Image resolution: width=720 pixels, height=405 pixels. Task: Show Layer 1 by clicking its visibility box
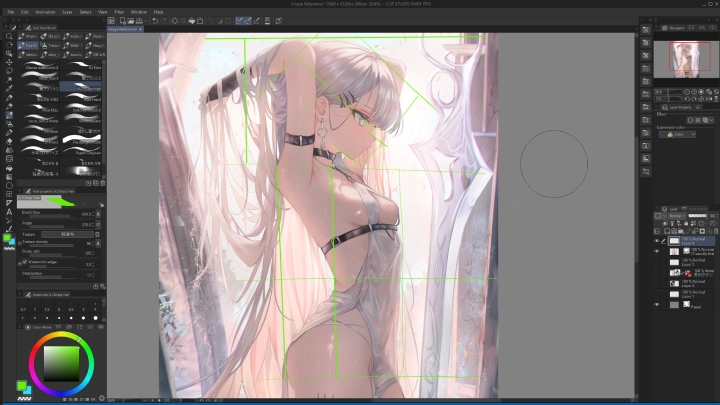657,294
